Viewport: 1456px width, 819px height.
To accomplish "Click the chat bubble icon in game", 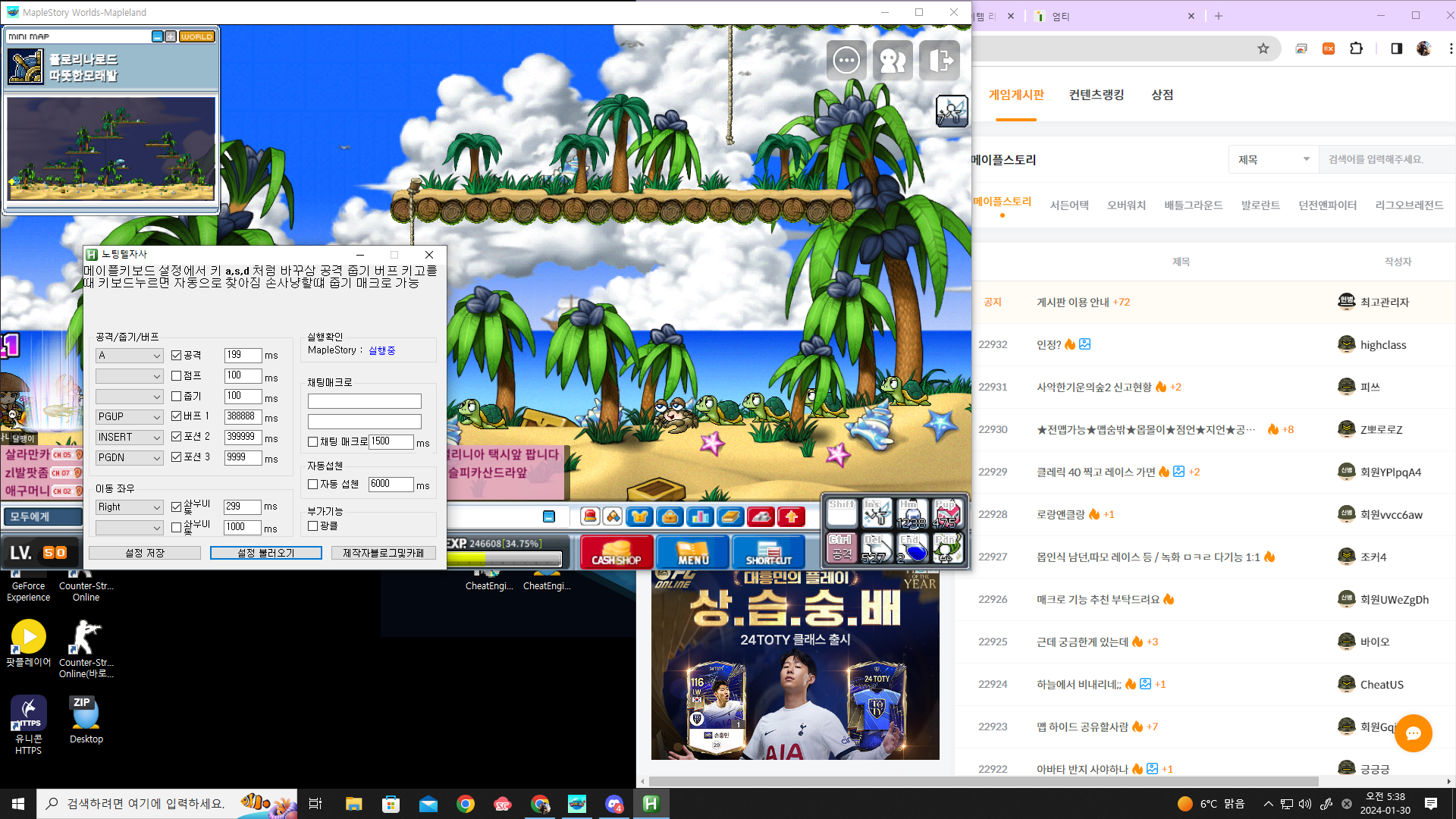I will tap(846, 61).
